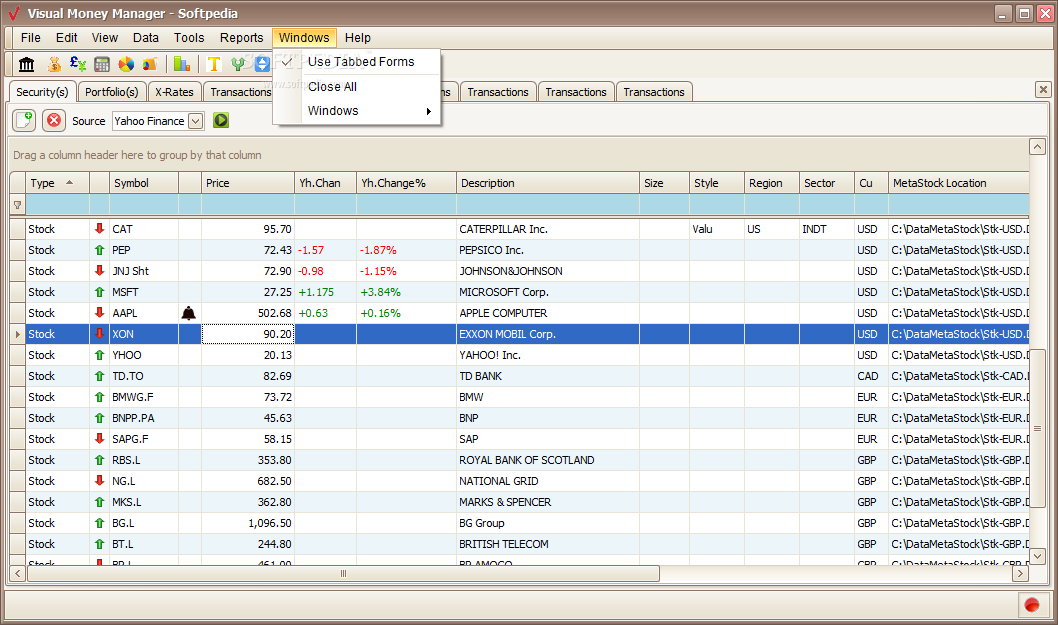Sort by the MetaStock Location column header
1058x625 pixels.
(959, 183)
